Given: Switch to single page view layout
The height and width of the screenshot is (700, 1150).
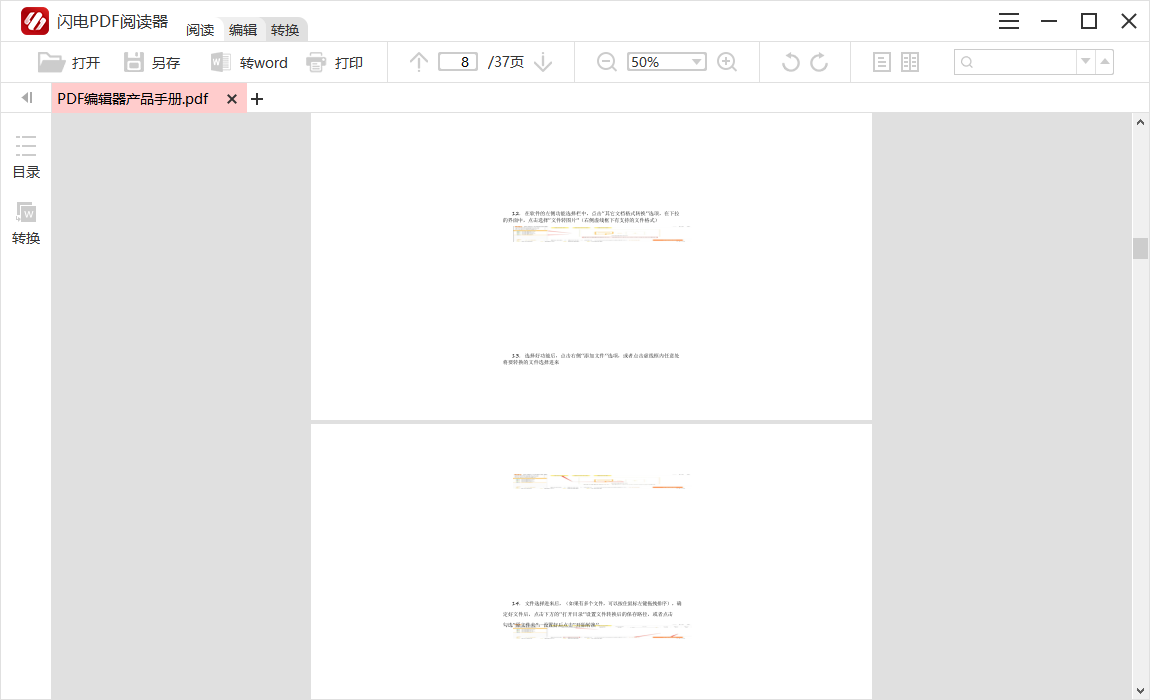Looking at the screenshot, I should (882, 62).
